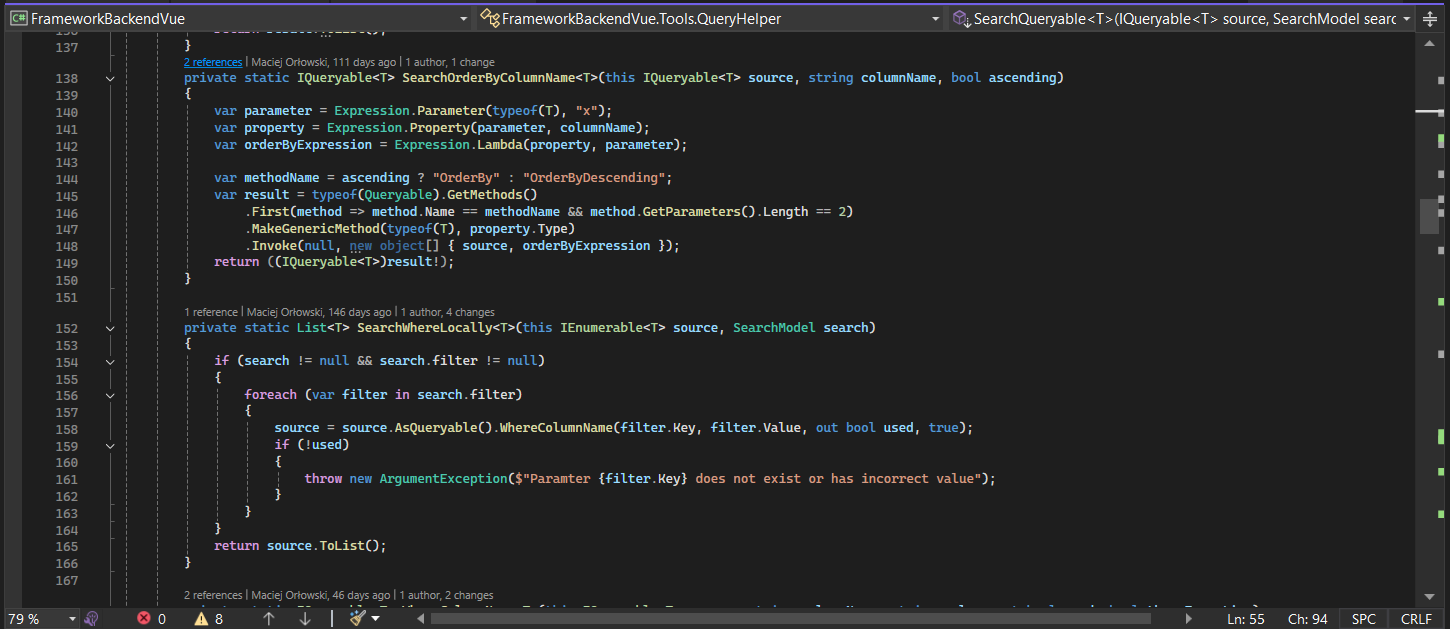The image size is (1450, 629).
Task: Collapse the SearchWhereLocally method at line 152
Action: click(x=110, y=328)
